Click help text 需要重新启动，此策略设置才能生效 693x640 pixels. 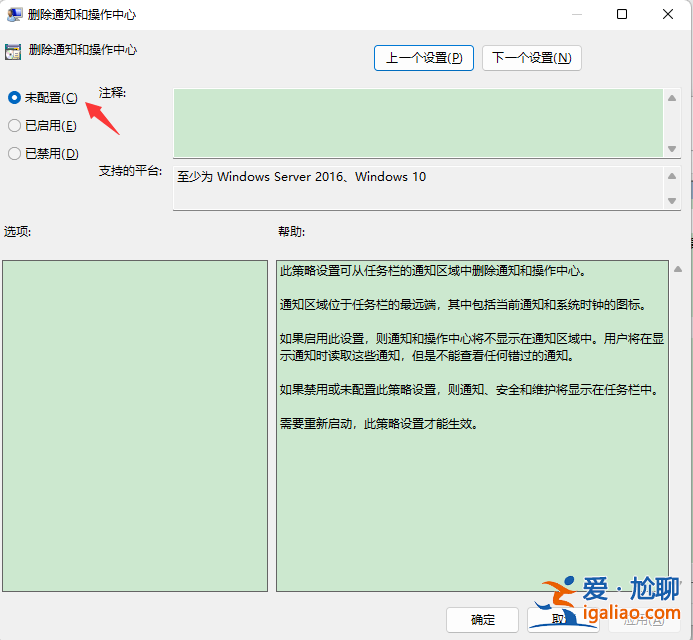coord(379,424)
